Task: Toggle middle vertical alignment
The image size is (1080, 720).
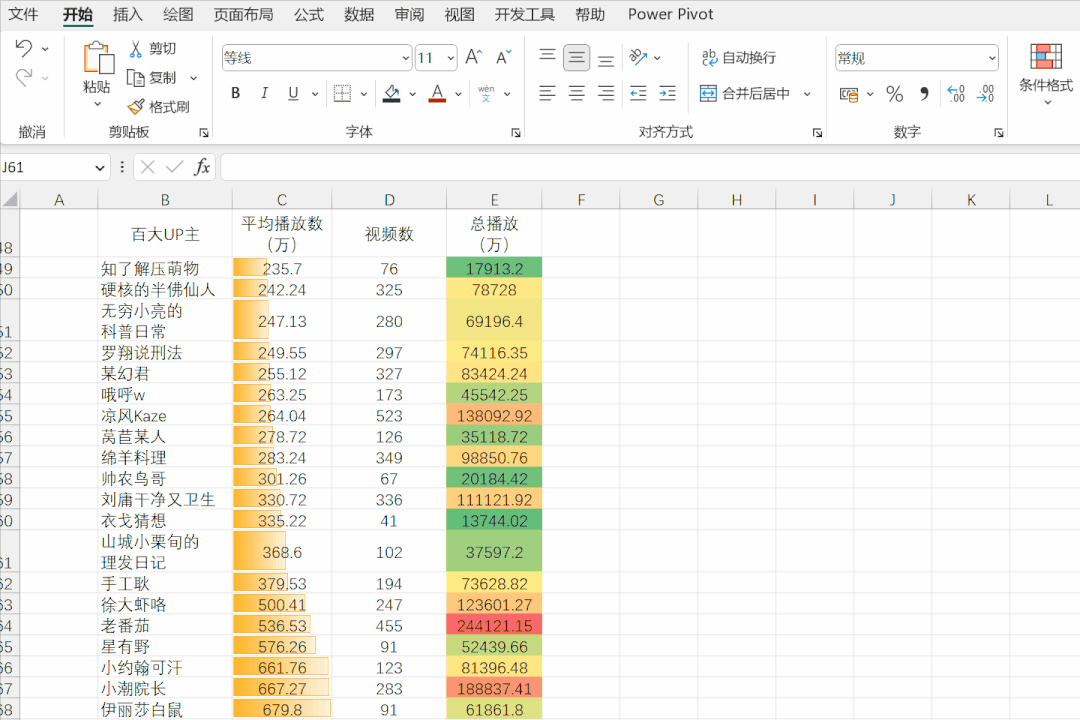Action: (576, 57)
